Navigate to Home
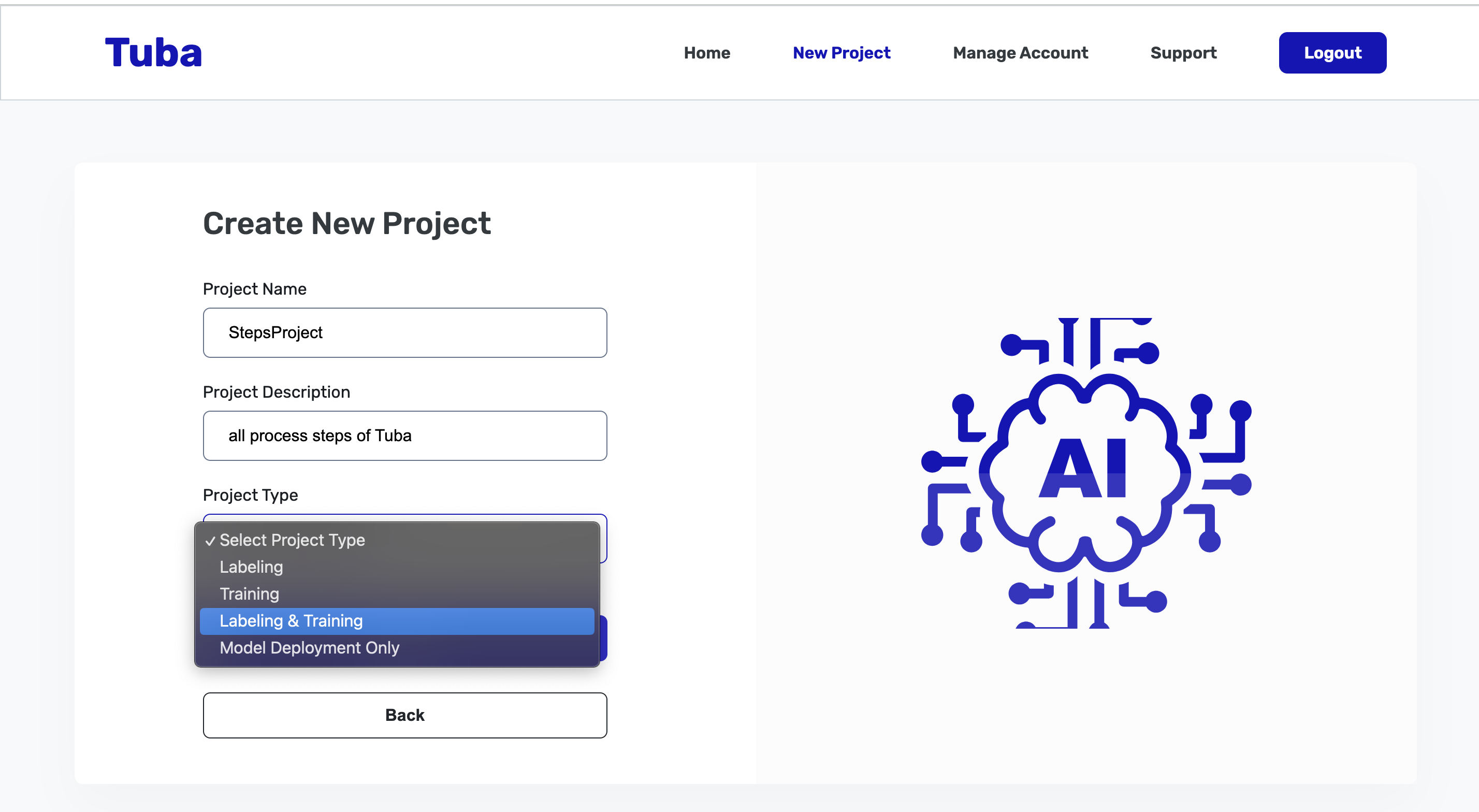Image resolution: width=1479 pixels, height=812 pixels. (707, 52)
